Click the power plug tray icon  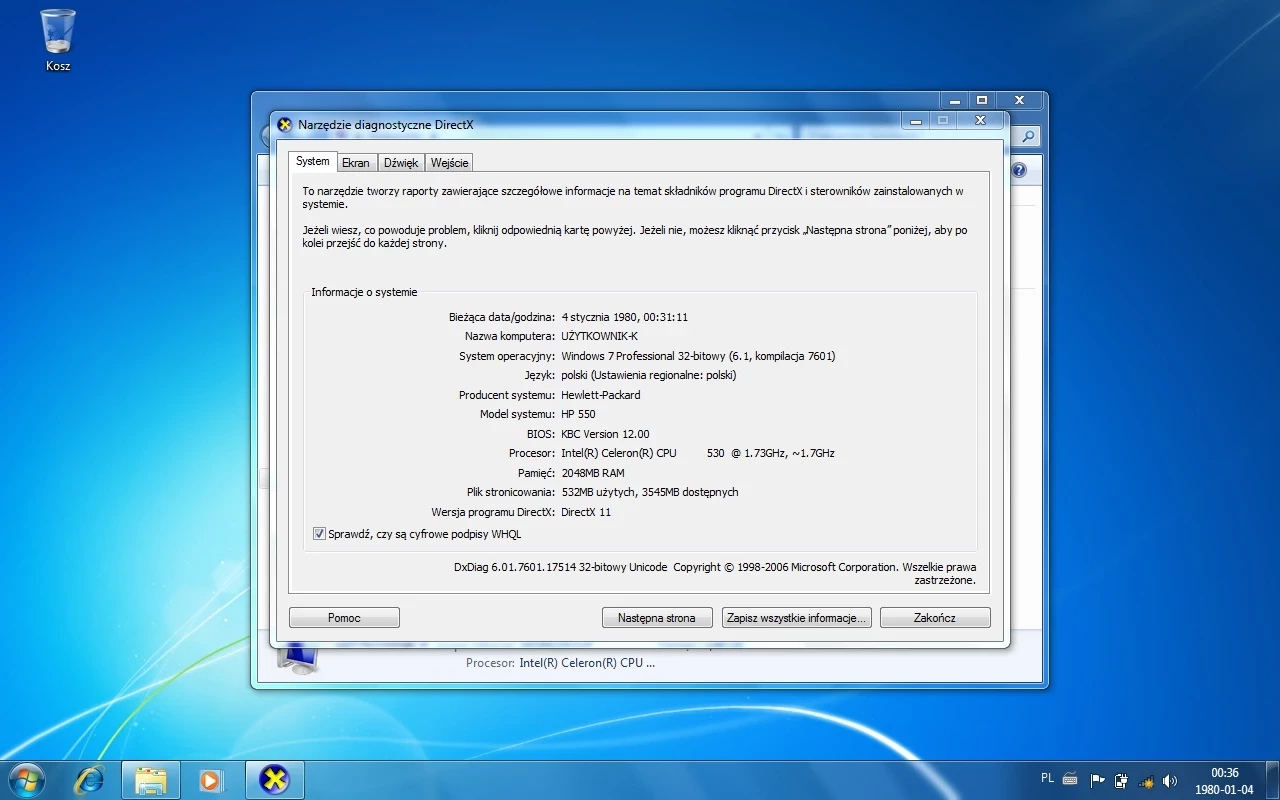[1121, 780]
